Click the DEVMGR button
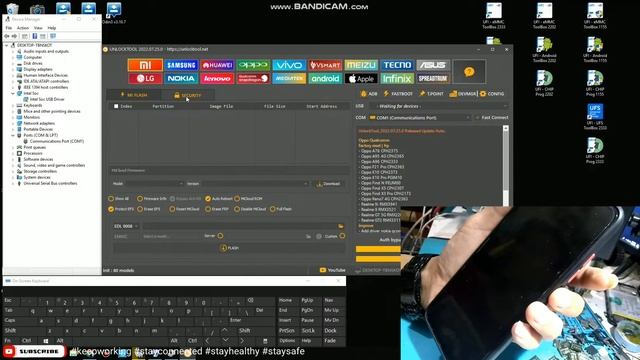The width and height of the screenshot is (640, 360). (x=463, y=94)
